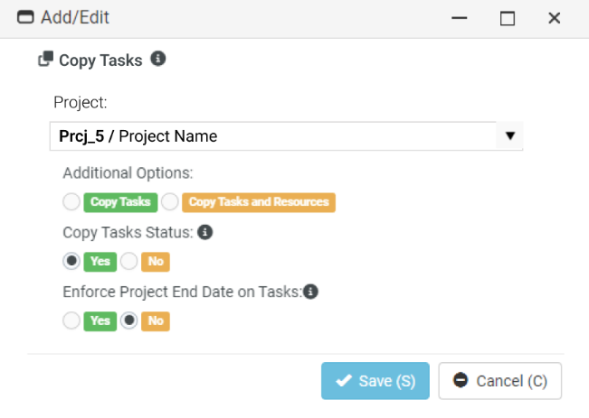Choose No for Enforce Project End Date
Screen dimensions: 589x418
[x=129, y=320]
